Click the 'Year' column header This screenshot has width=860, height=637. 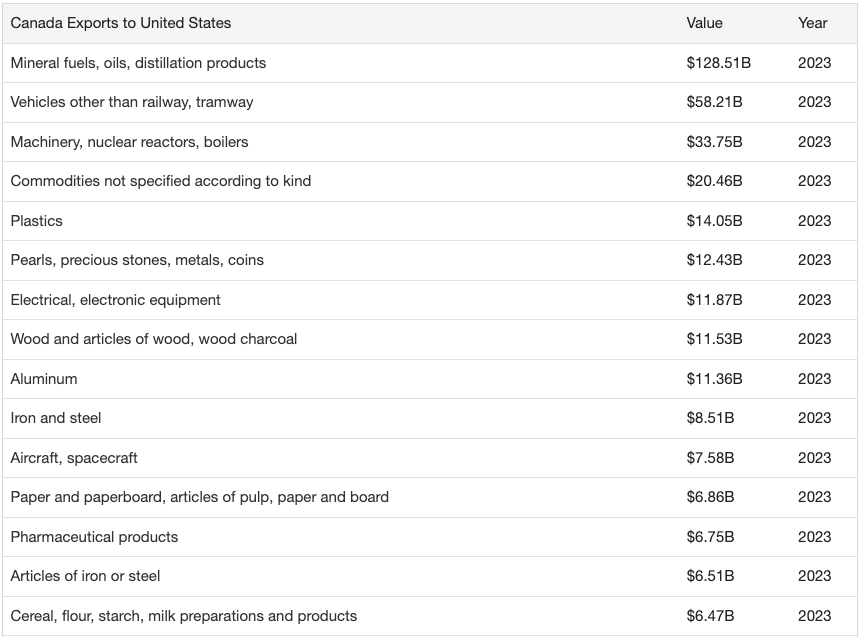pyautogui.click(x=812, y=23)
